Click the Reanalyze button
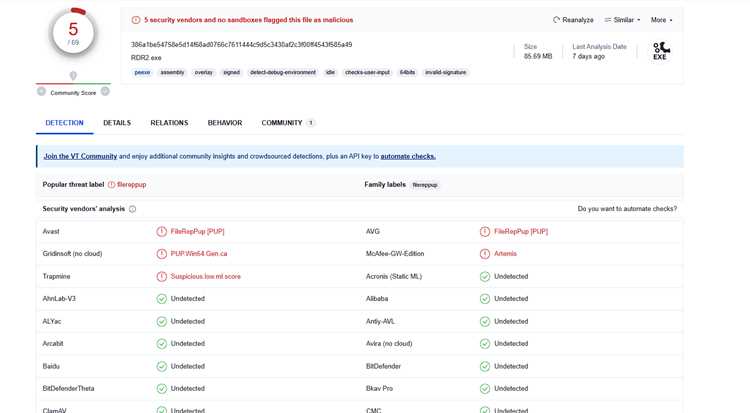The image size is (750, 413). tap(573, 20)
